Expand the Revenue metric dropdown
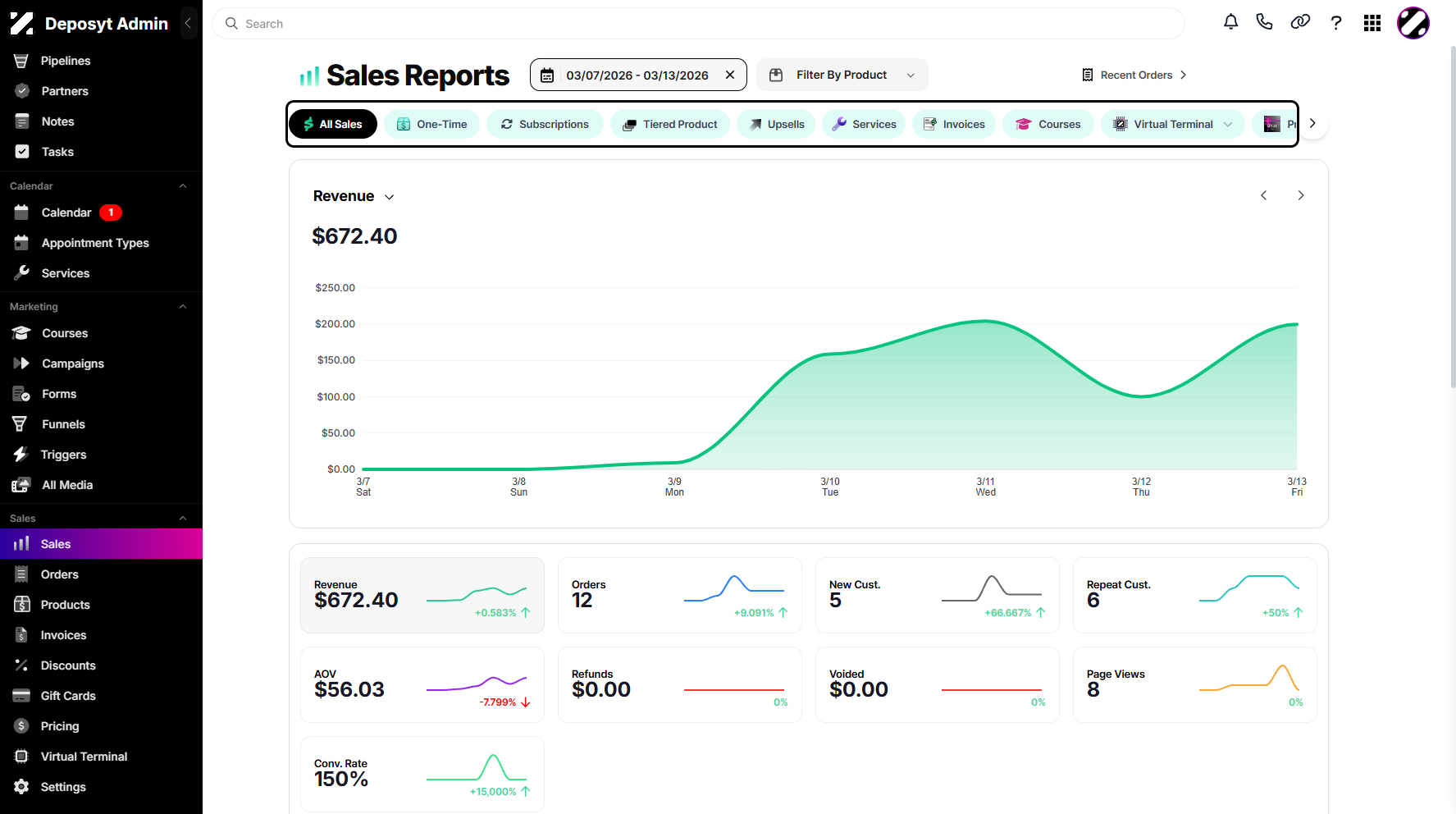Image resolution: width=1456 pixels, height=814 pixels. 354,196
